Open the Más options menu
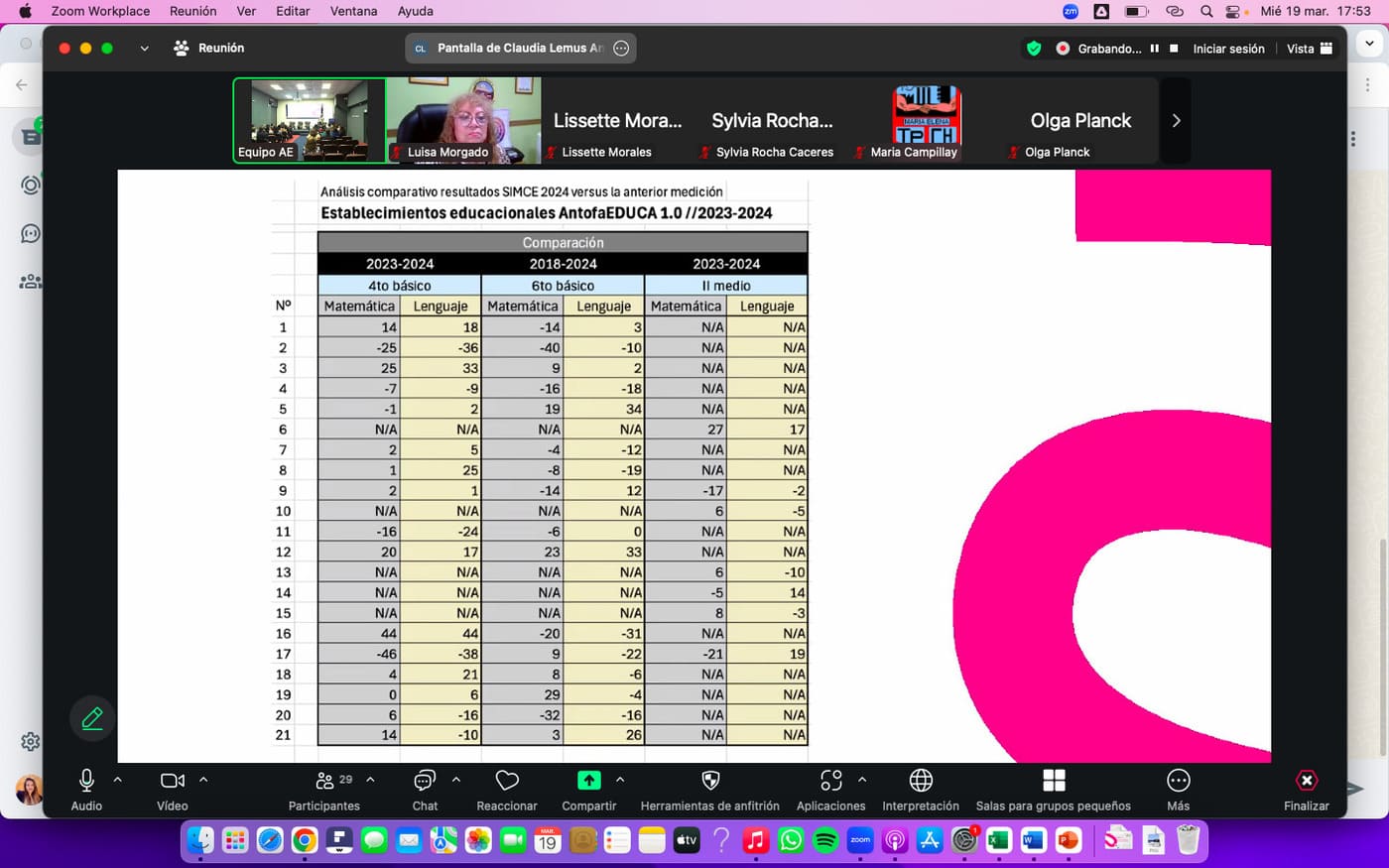The image size is (1389, 868). [1179, 790]
